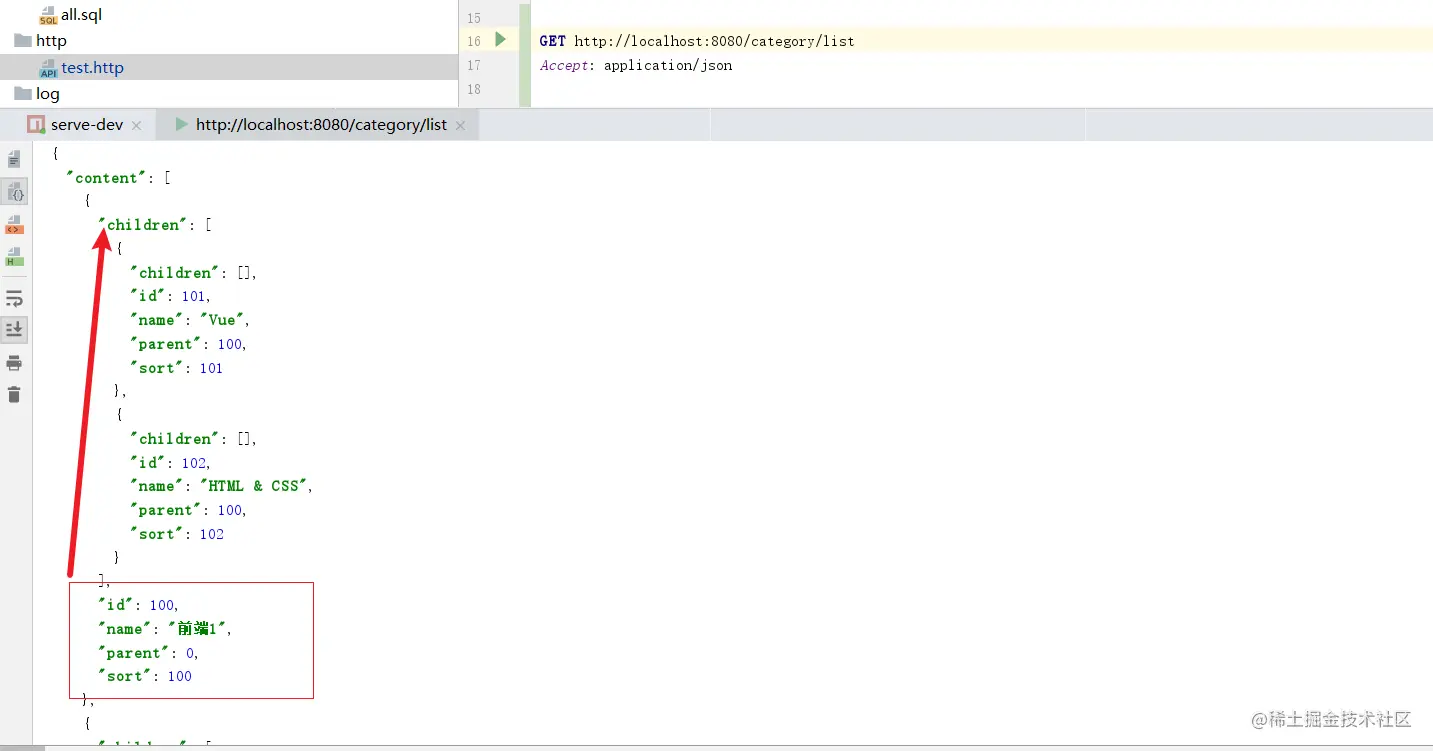Close the category/list result tab
The image size is (1433, 751).
point(460,126)
